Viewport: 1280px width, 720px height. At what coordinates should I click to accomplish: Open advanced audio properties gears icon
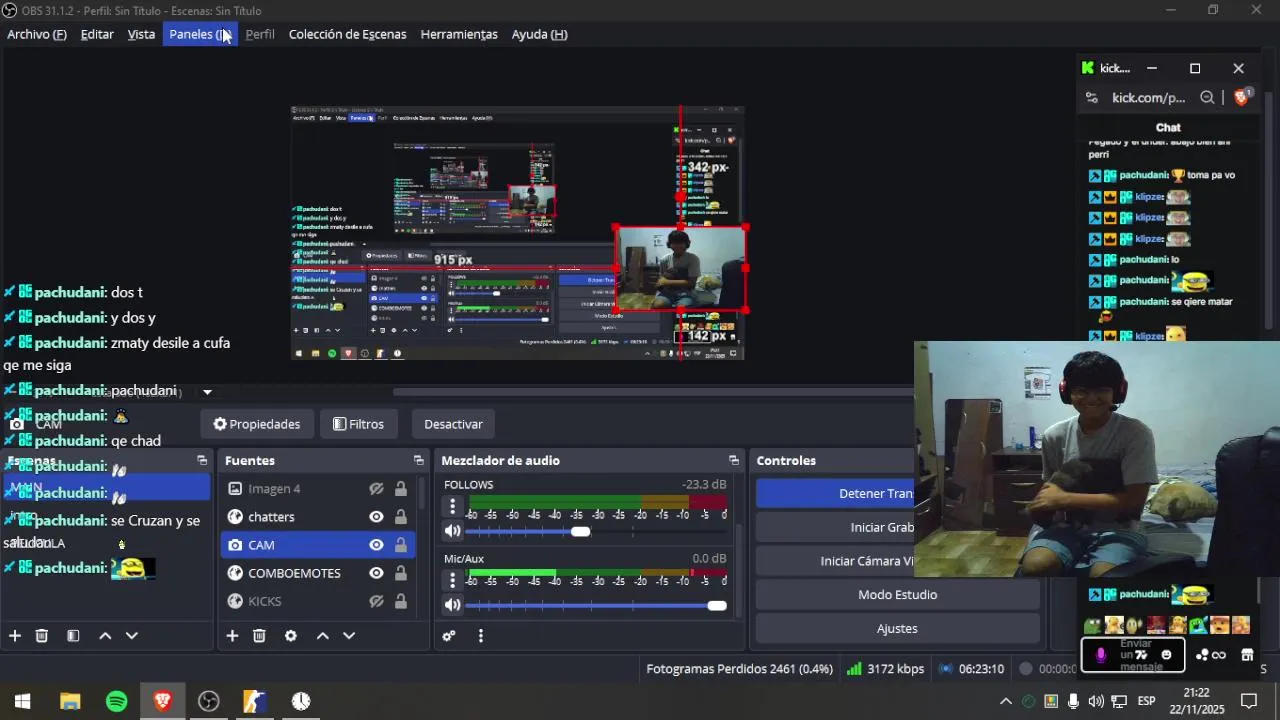(449, 635)
